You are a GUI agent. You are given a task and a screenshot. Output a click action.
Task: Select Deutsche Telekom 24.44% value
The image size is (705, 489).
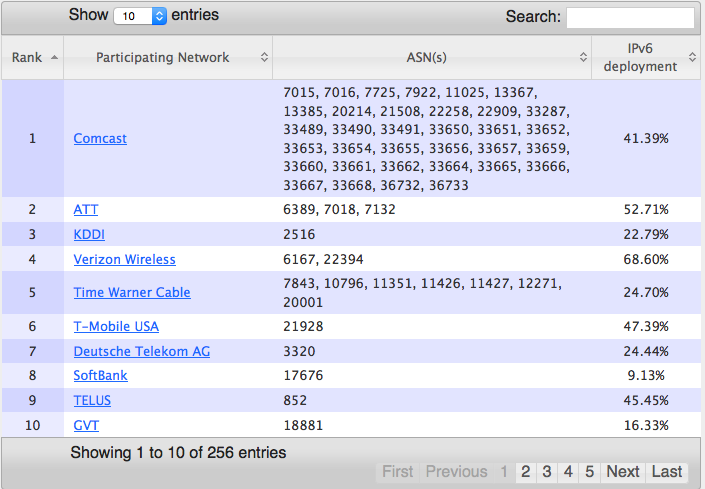tap(646, 351)
